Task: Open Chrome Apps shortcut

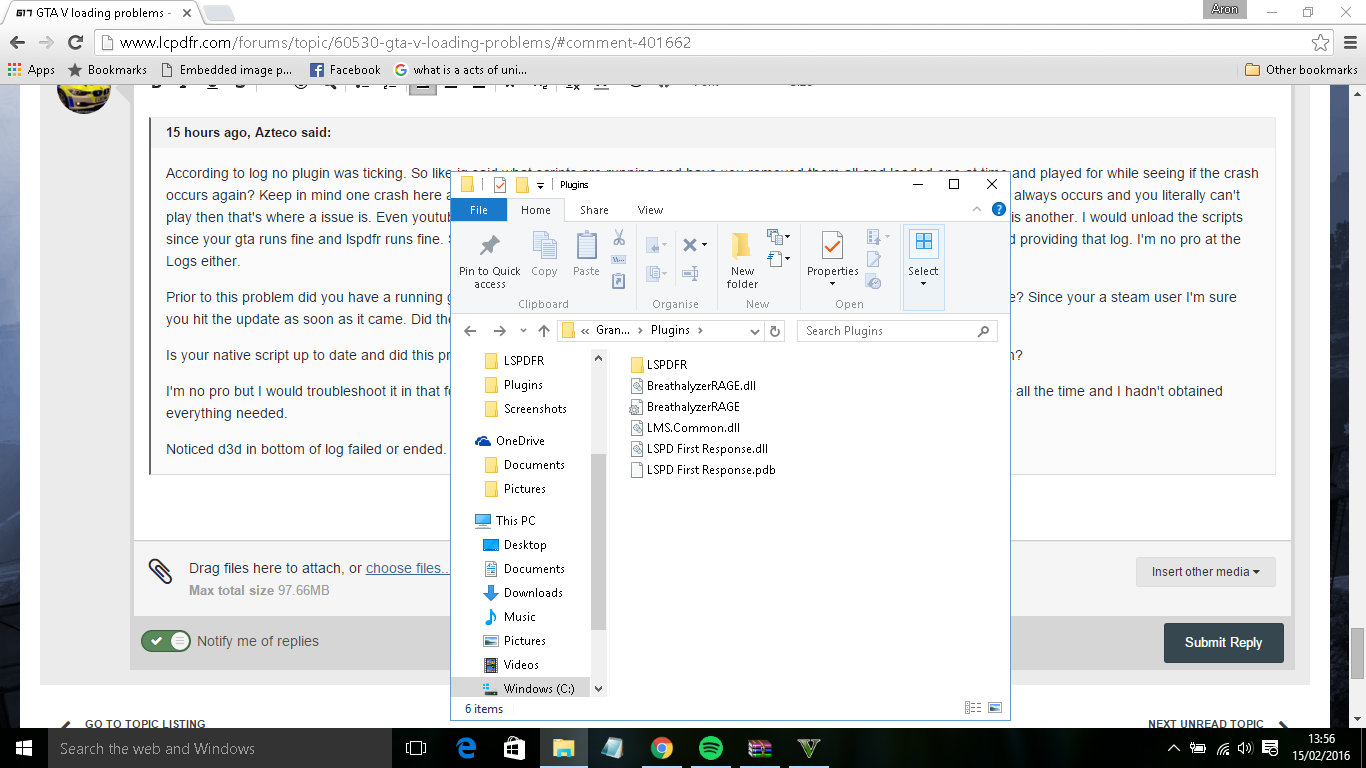Action: tap(31, 70)
